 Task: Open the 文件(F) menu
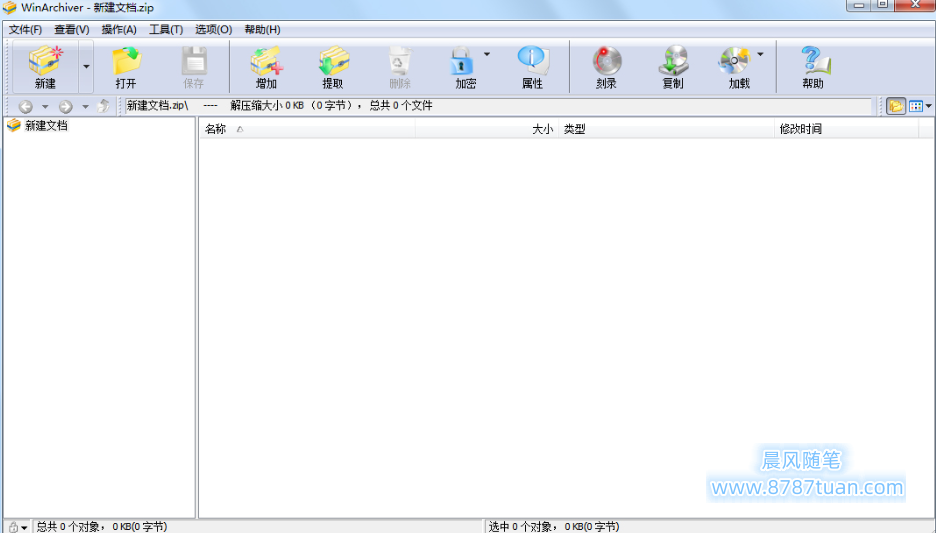click(x=25, y=29)
